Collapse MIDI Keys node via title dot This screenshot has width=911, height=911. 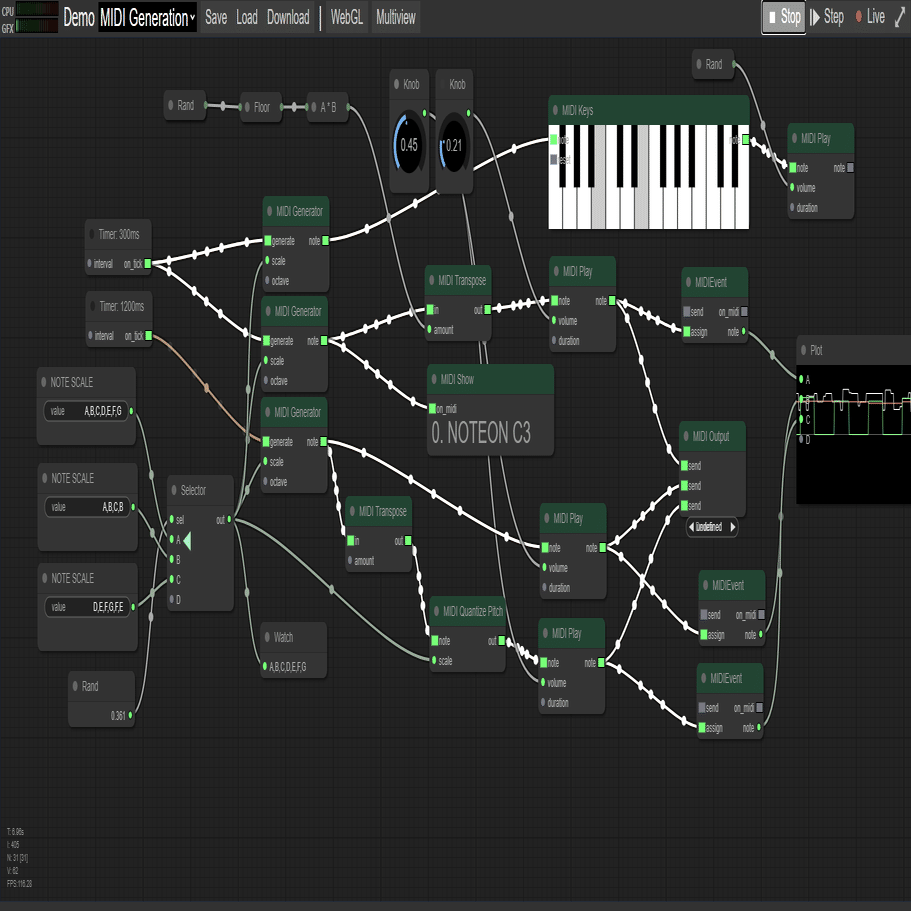click(555, 110)
